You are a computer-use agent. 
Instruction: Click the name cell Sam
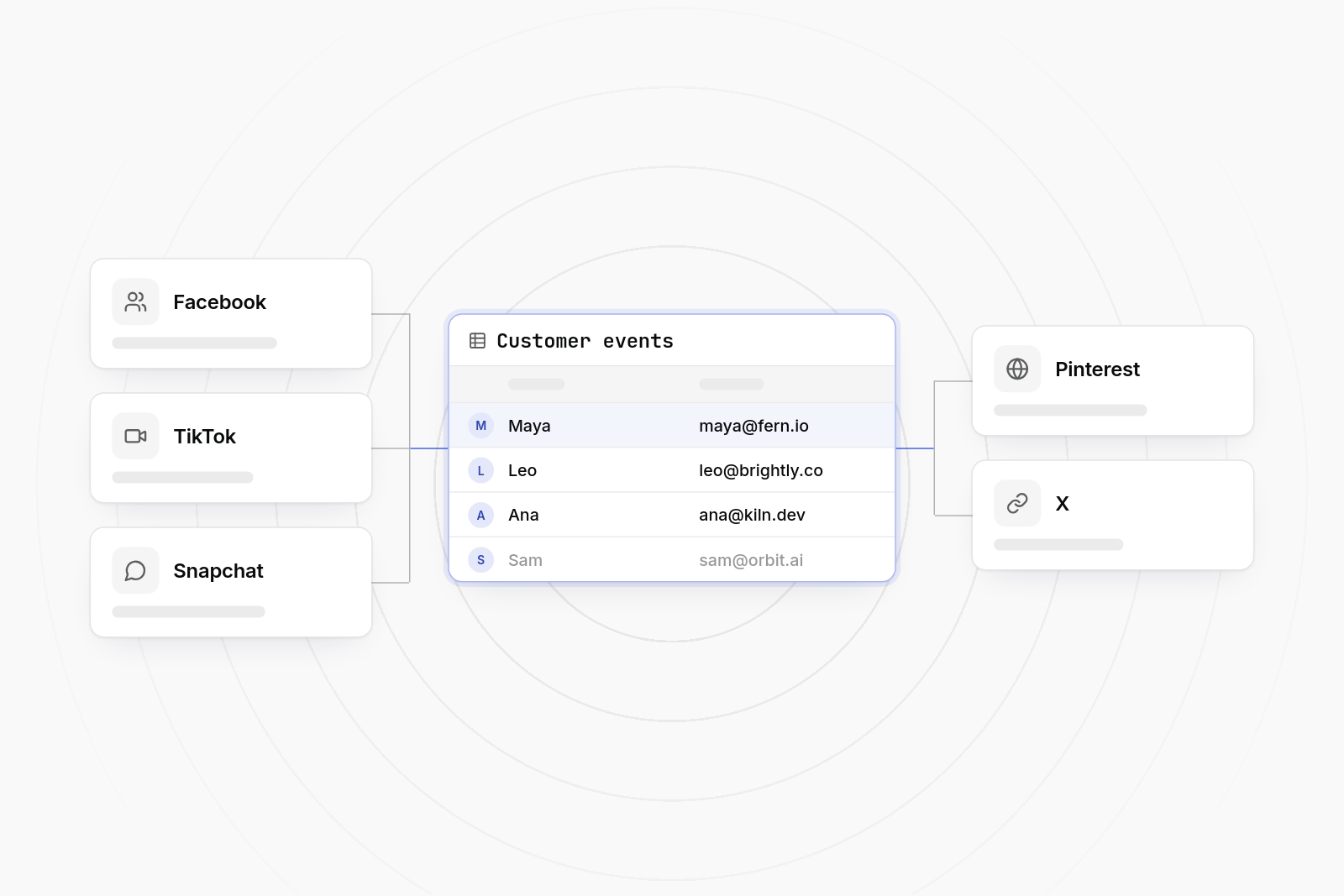pyautogui.click(x=525, y=560)
